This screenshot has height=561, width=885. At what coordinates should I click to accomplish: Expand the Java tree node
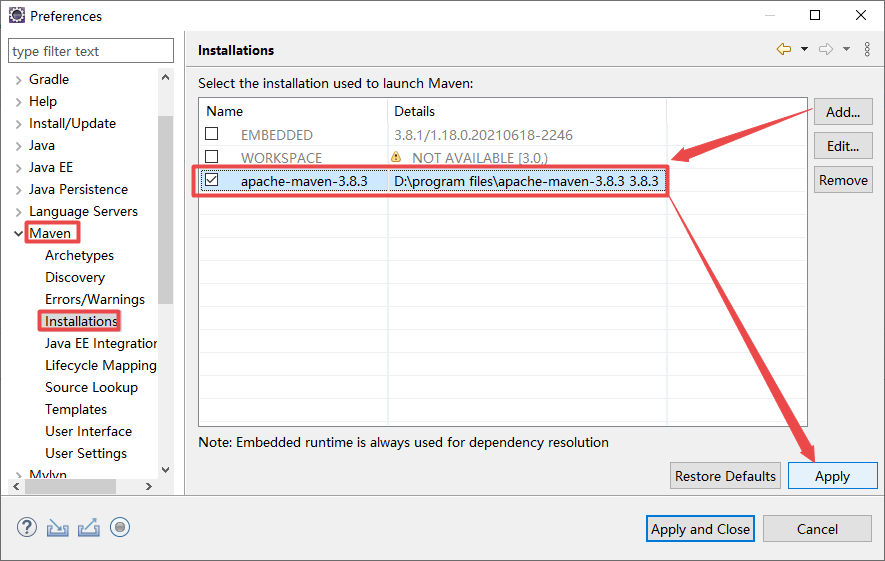19,146
